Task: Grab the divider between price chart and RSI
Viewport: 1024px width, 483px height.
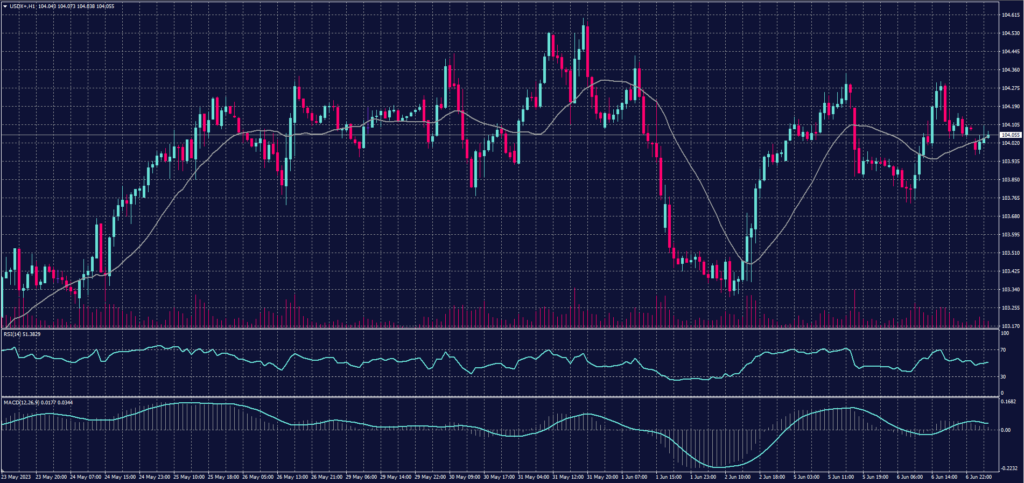Action: click(x=500, y=328)
